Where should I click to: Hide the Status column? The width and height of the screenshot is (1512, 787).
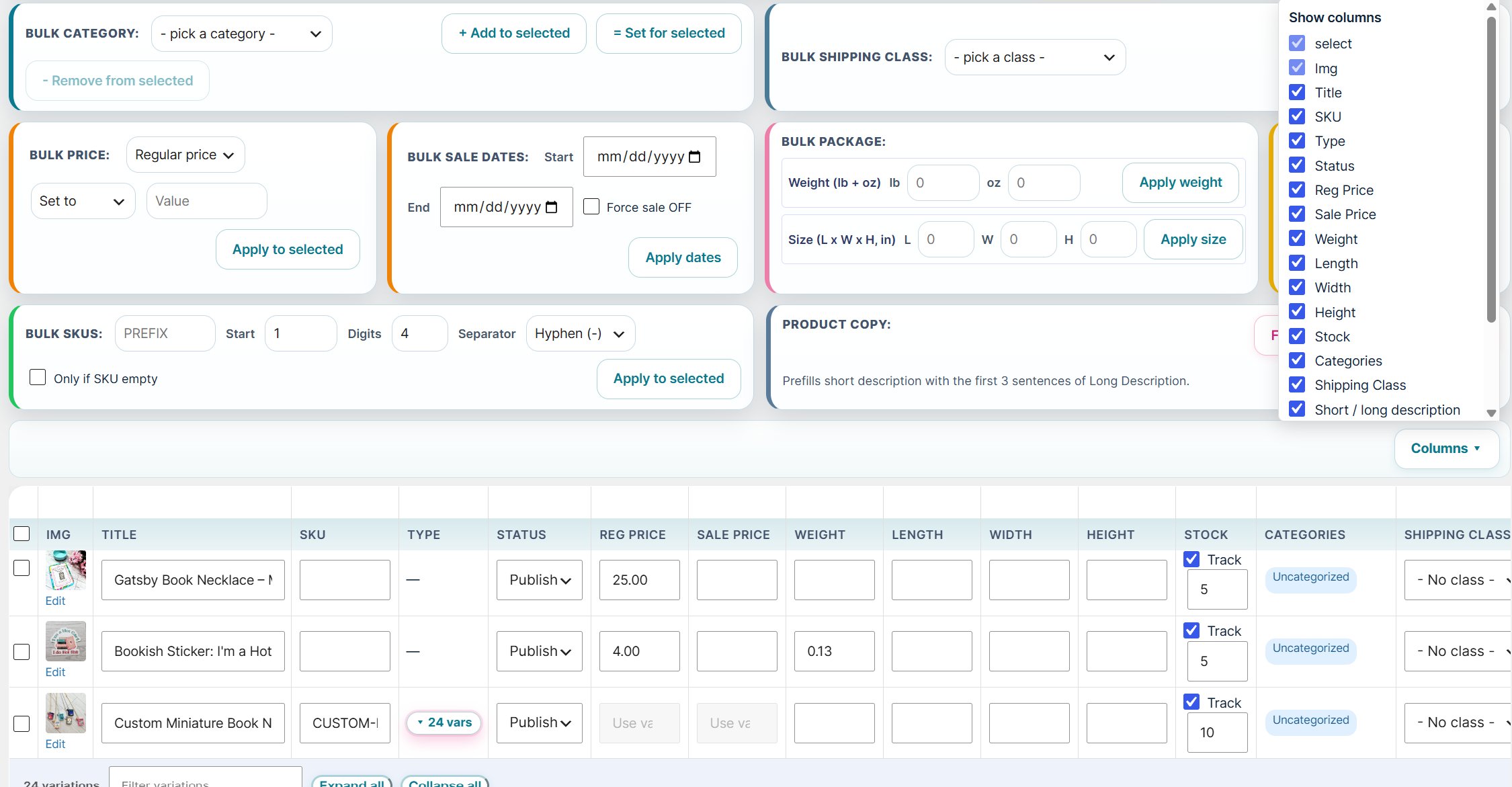[1297, 165]
